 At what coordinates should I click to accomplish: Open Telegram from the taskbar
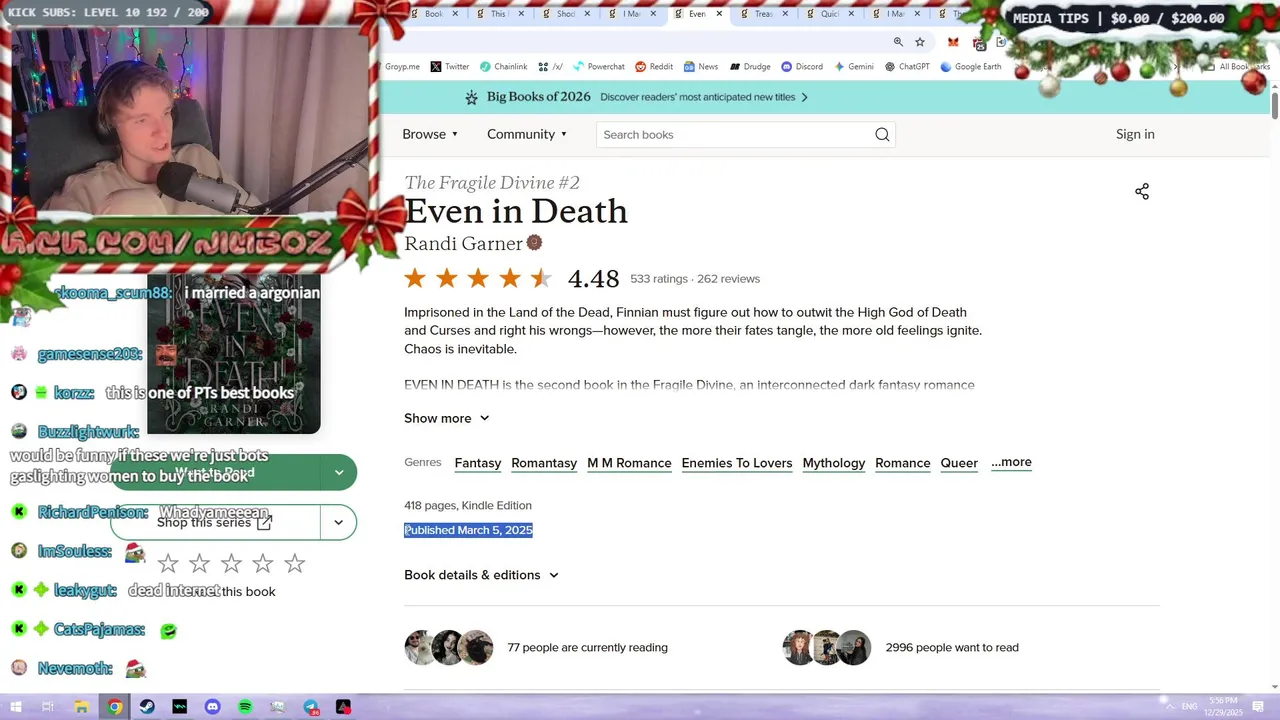311,707
